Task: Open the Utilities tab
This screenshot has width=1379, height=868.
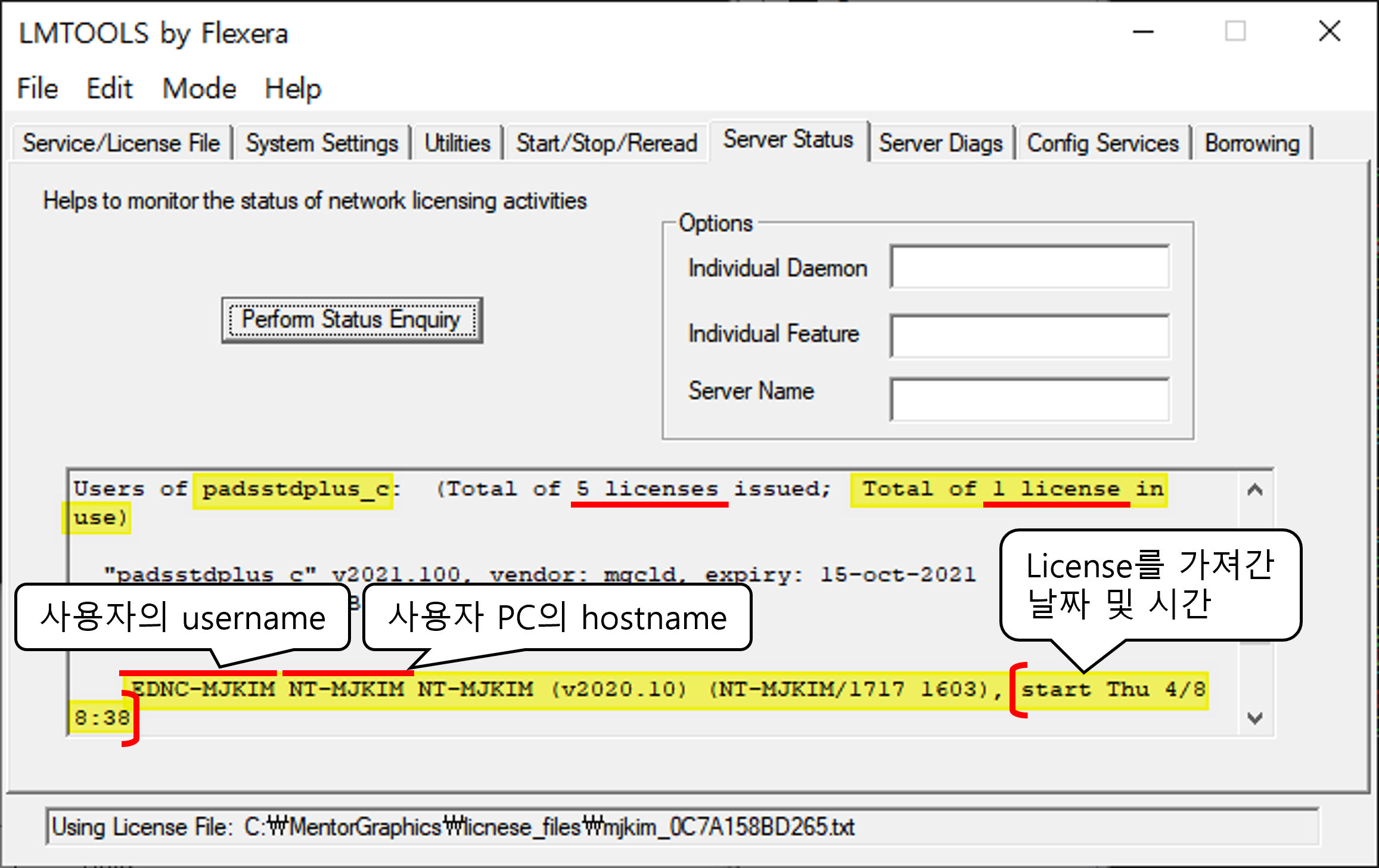Action: [x=457, y=144]
